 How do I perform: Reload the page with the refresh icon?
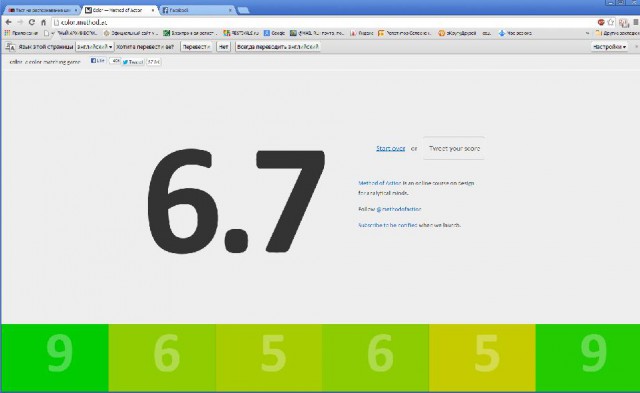31,22
